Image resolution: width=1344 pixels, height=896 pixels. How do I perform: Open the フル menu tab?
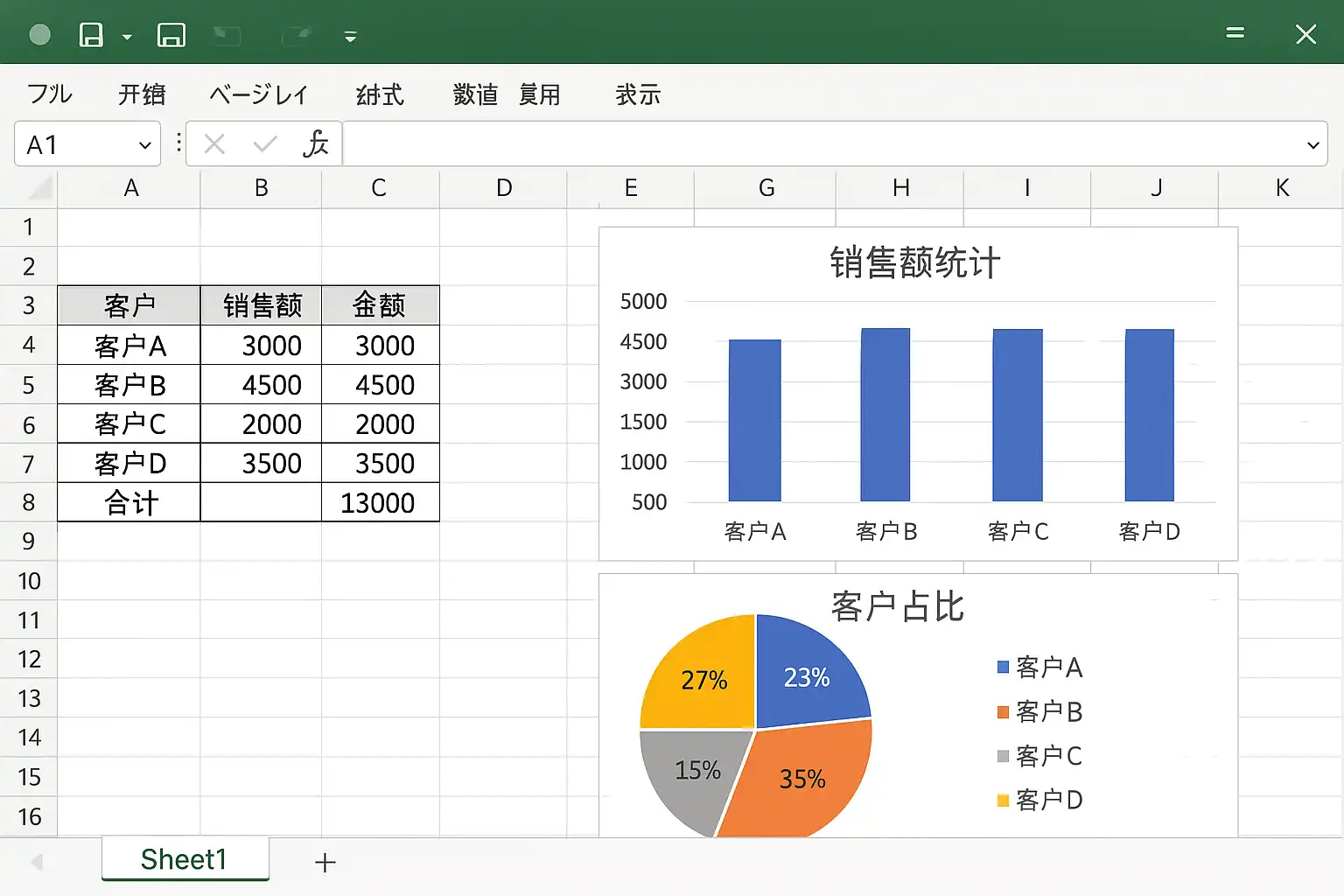50,94
